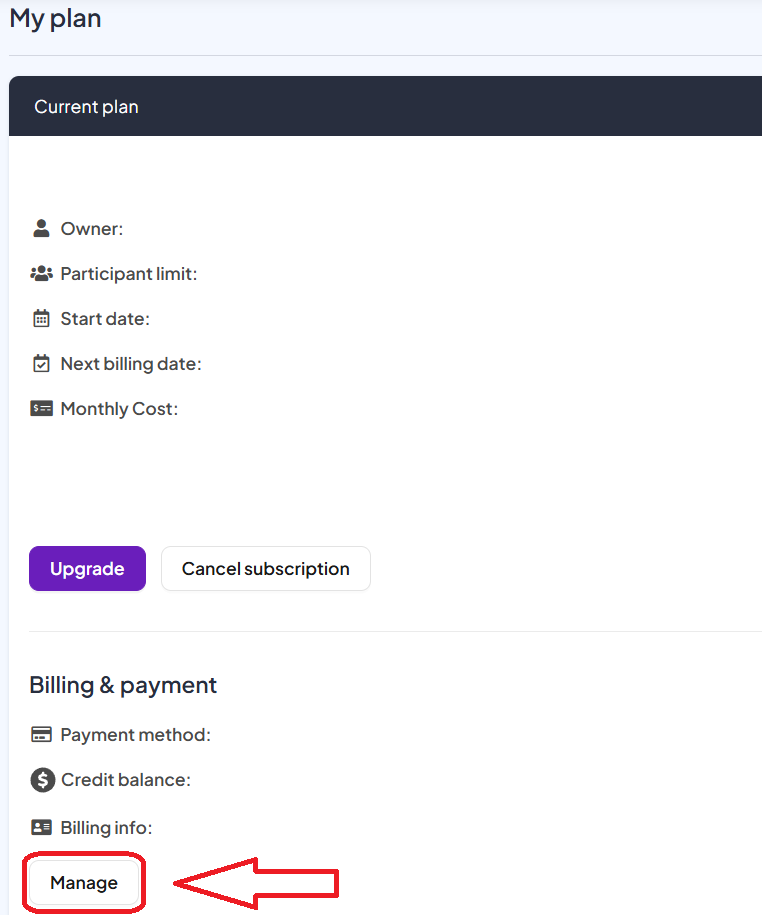Select the Monthly Cost label text

click(119, 409)
